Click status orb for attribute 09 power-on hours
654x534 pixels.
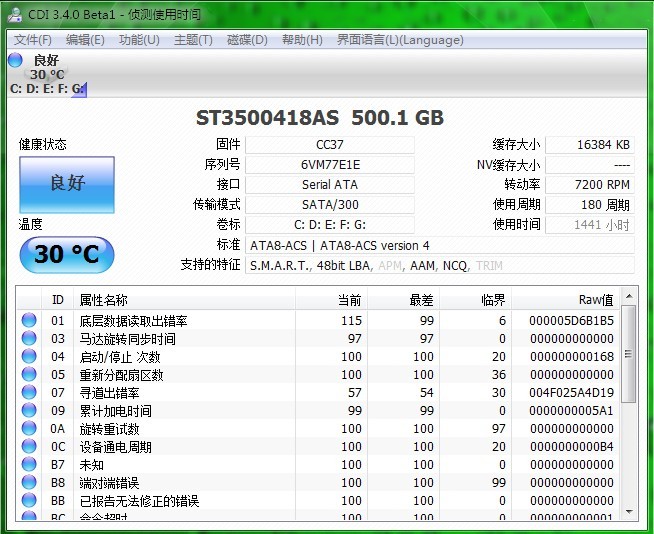click(29, 411)
